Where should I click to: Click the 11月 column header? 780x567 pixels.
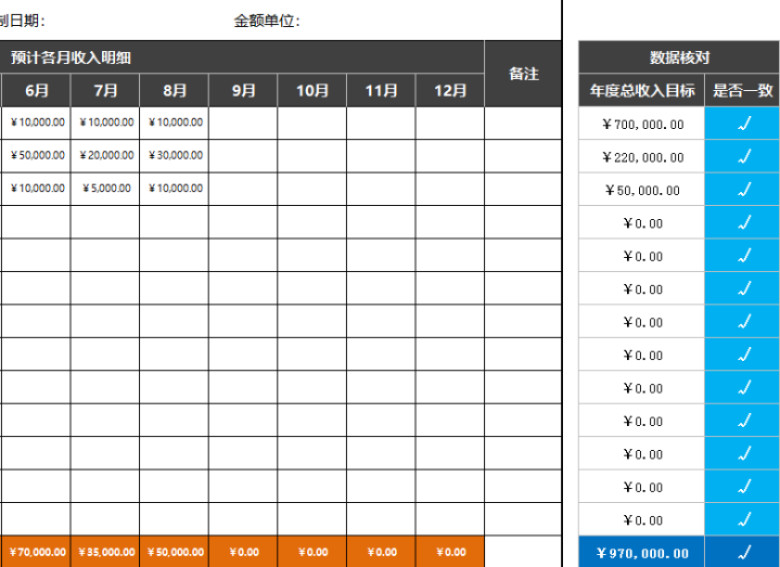[381, 91]
